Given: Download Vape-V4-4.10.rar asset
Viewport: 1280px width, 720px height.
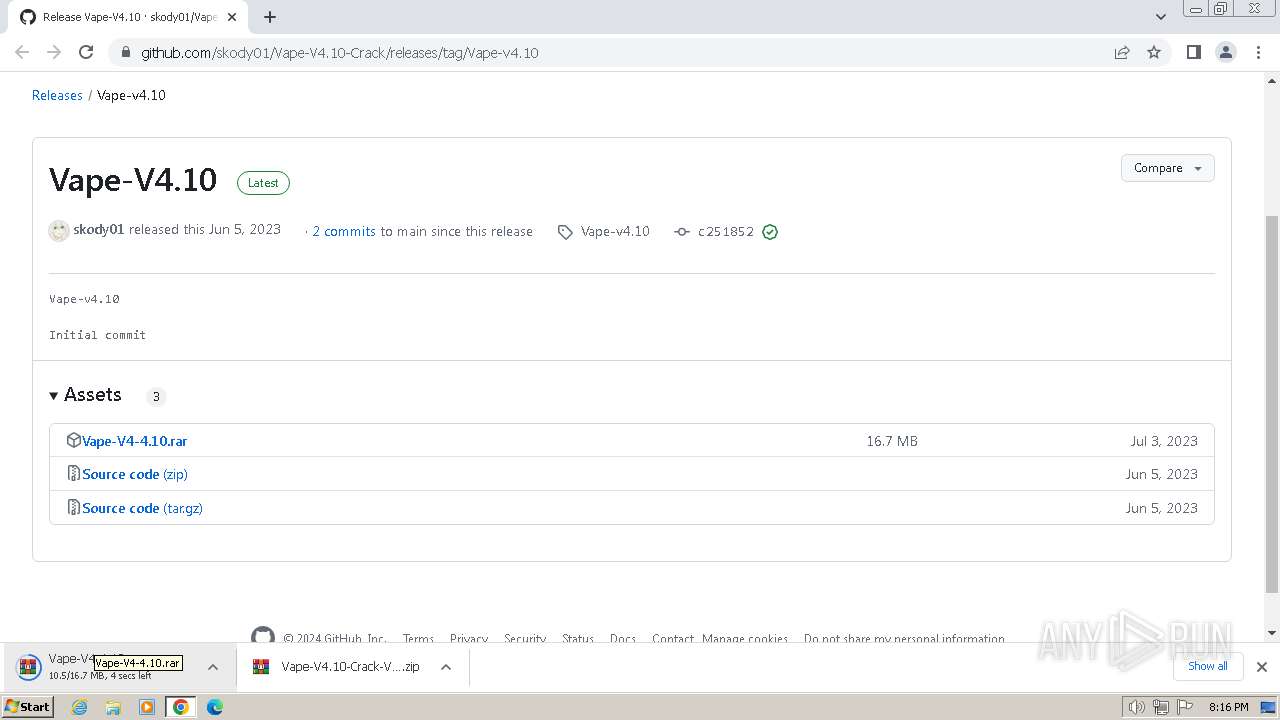Looking at the screenshot, I should tap(134, 441).
